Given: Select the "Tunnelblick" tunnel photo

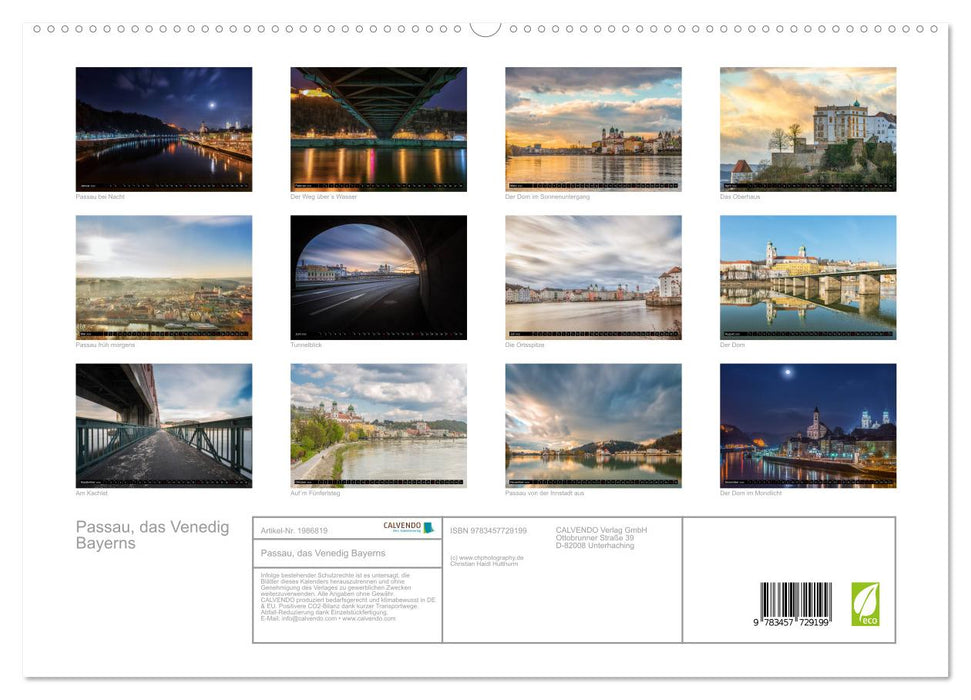Looking at the screenshot, I should click(377, 276).
